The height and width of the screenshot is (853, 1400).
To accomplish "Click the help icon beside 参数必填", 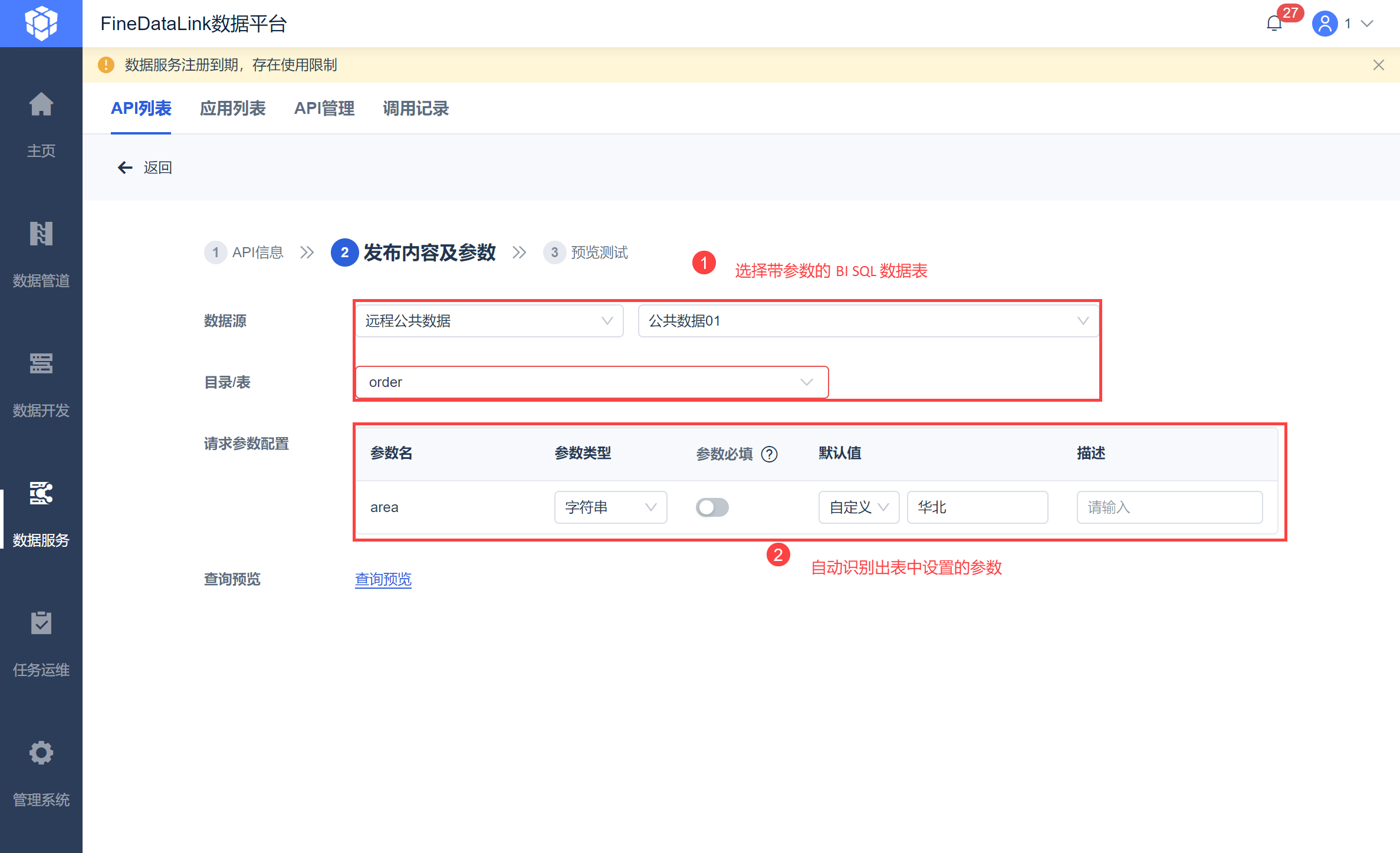I will 770,454.
